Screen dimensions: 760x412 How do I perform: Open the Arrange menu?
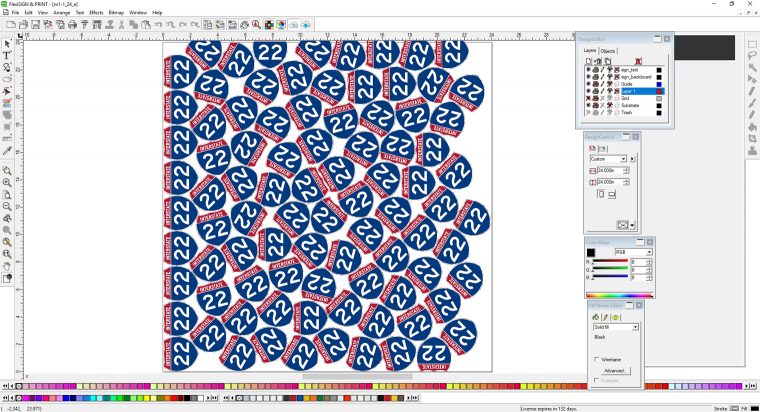pyautogui.click(x=62, y=13)
